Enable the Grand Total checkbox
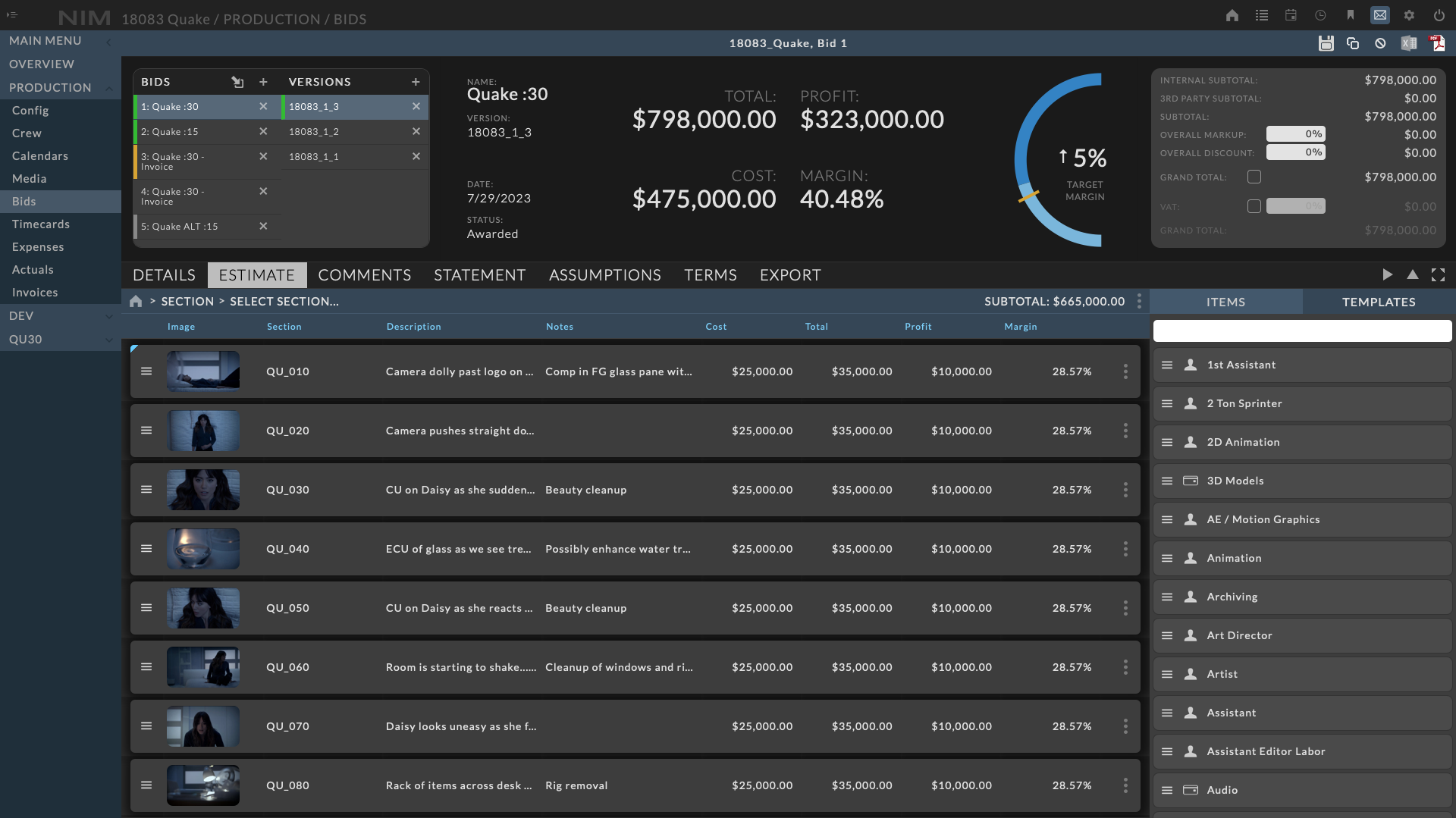This screenshot has width=1456, height=818. [1254, 177]
